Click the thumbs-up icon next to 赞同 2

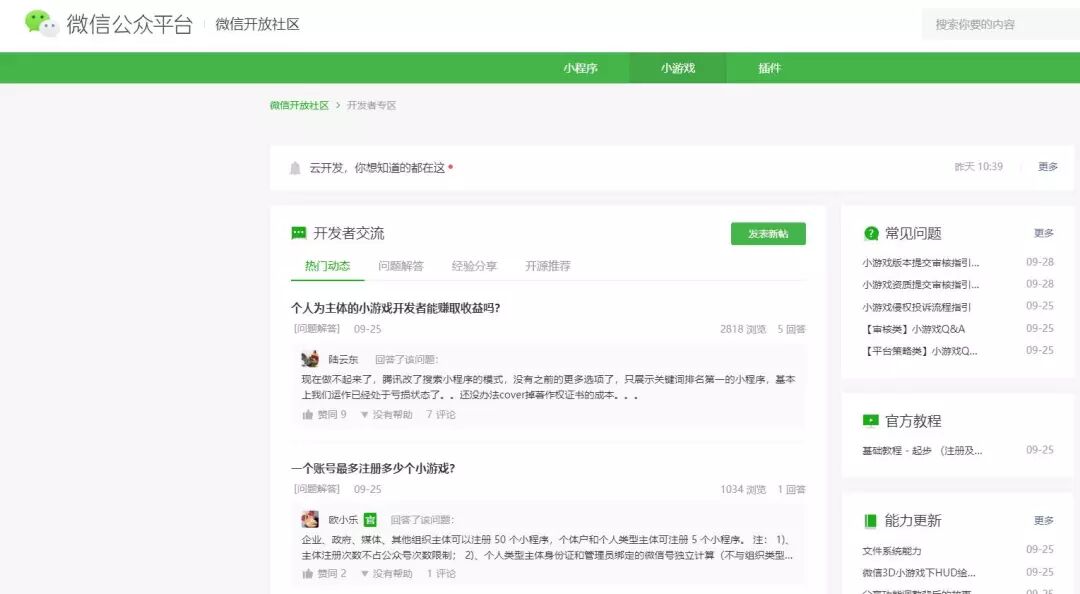308,573
